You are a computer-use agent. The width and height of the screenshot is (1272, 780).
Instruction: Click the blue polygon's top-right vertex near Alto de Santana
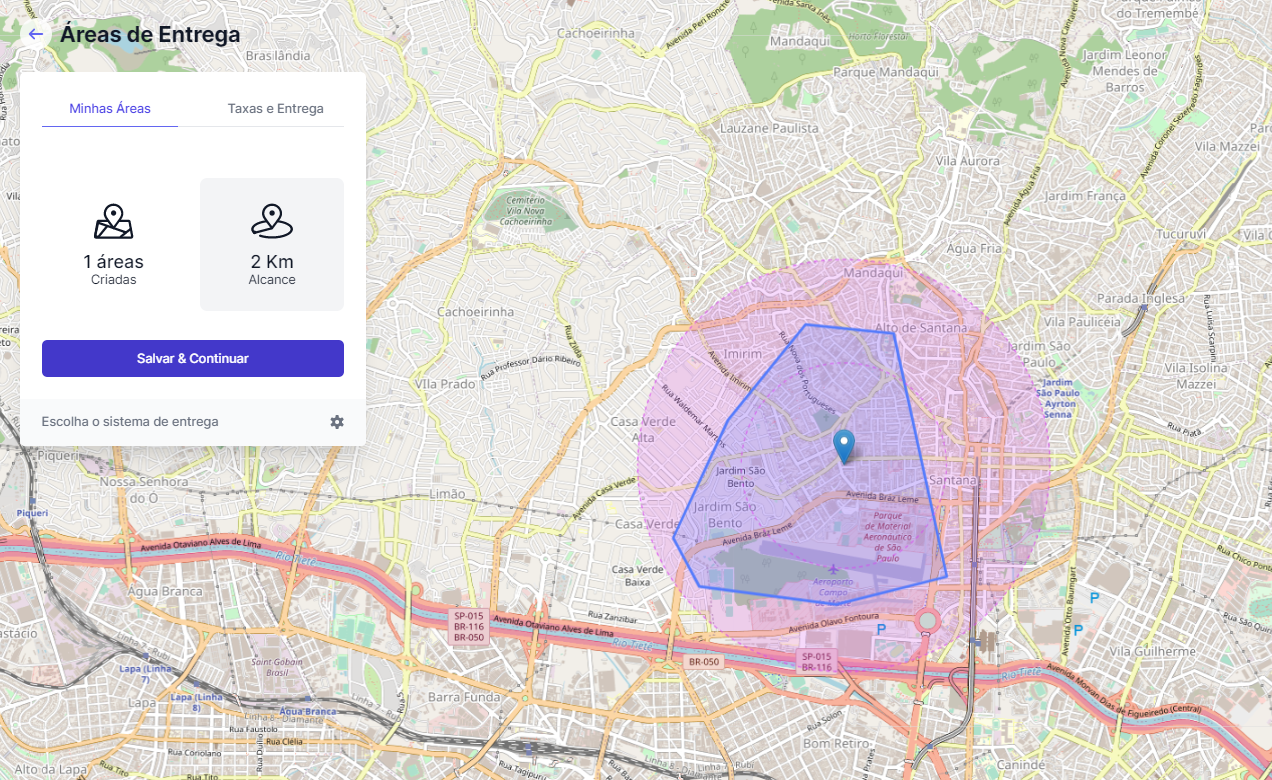coord(894,334)
